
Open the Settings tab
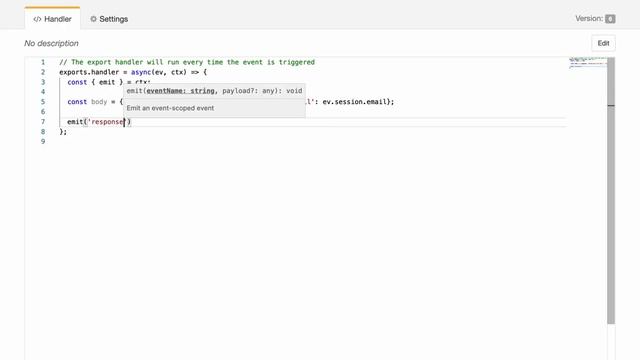pyautogui.click(x=109, y=19)
